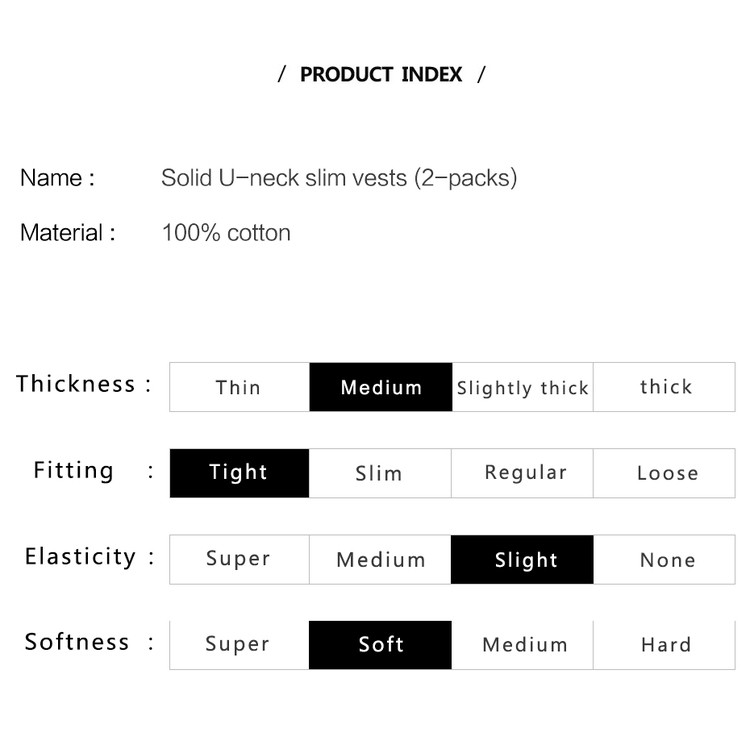Click the Thickness label
Image resolution: width=750 pixels, height=745 pixels.
76,383
